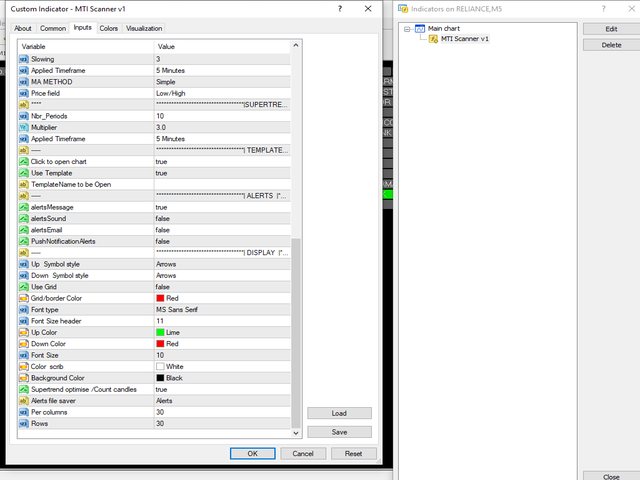The height and width of the screenshot is (480, 640).
Task: Click the Multiplier parameter icon
Action: pyautogui.click(x=23, y=127)
